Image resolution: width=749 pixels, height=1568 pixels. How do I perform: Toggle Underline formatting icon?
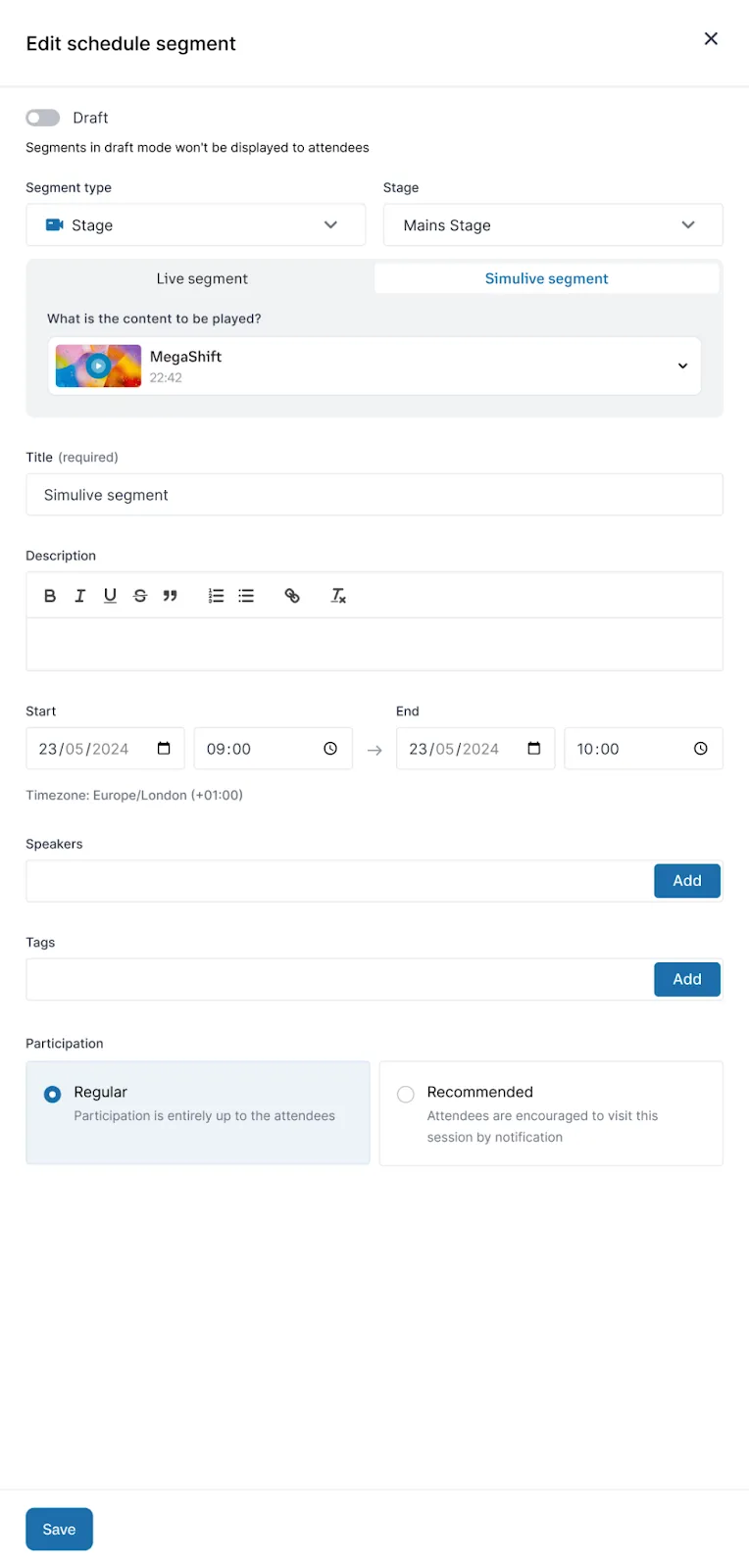pyautogui.click(x=110, y=596)
